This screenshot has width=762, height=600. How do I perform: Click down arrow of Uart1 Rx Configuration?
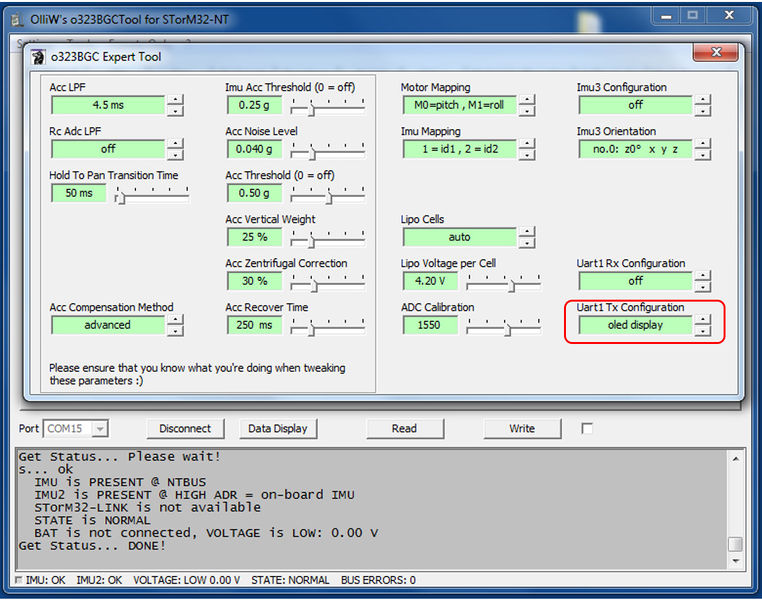click(703, 287)
